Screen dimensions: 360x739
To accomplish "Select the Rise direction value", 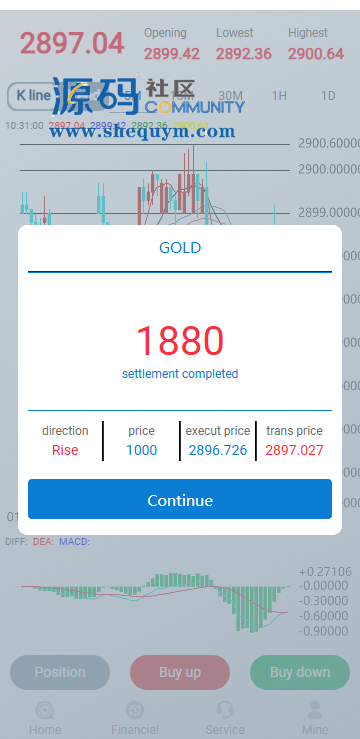I will tap(65, 450).
